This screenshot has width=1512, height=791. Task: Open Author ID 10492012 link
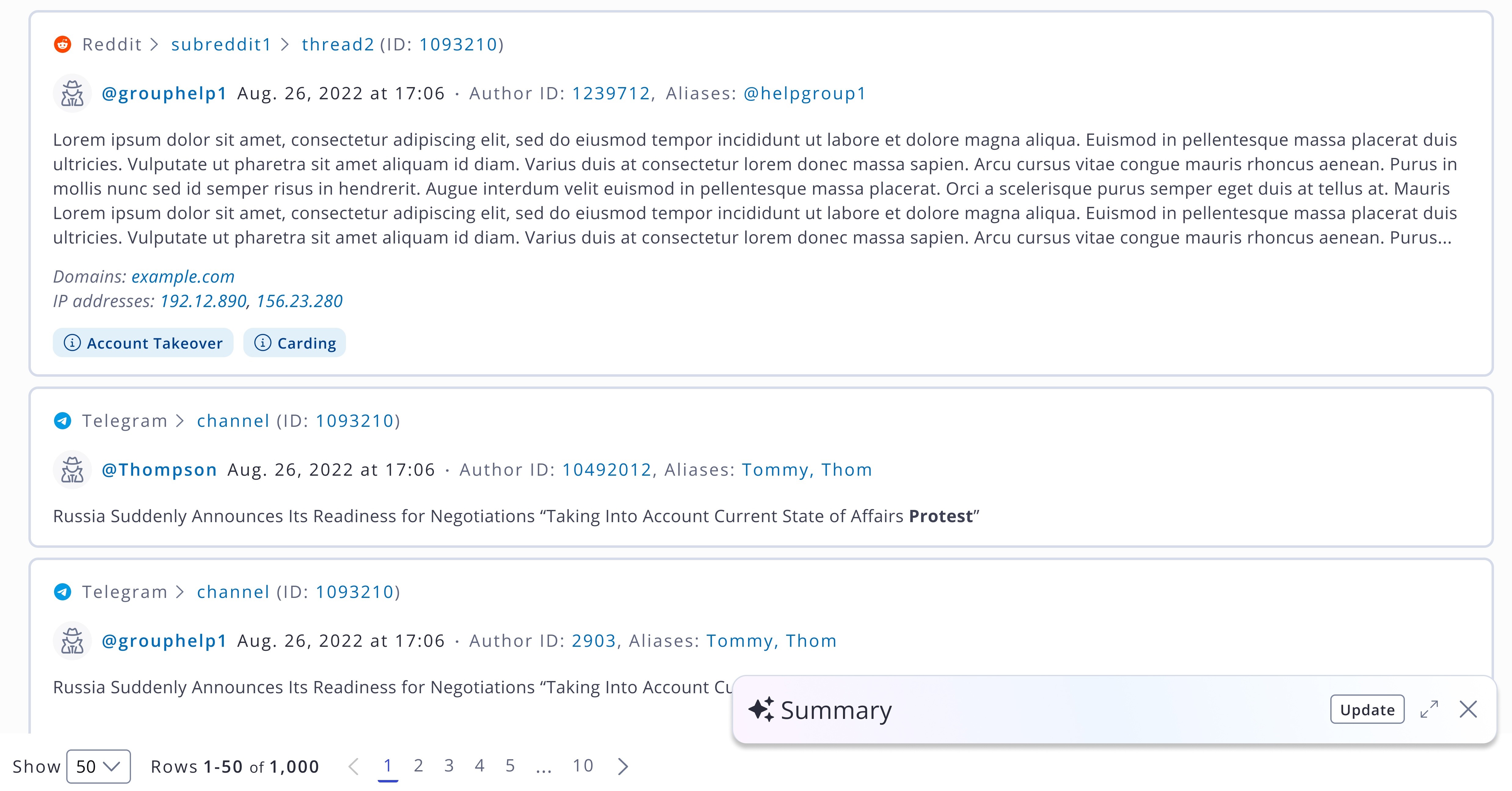click(x=606, y=470)
